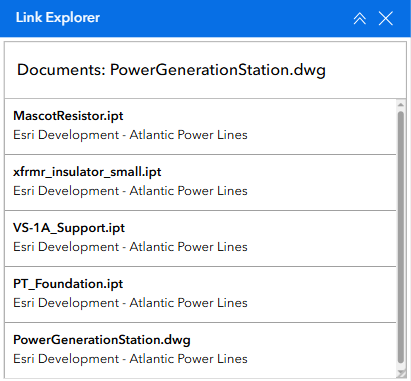
Task: Click the document list scrollbar thumb
Action: click(401, 237)
